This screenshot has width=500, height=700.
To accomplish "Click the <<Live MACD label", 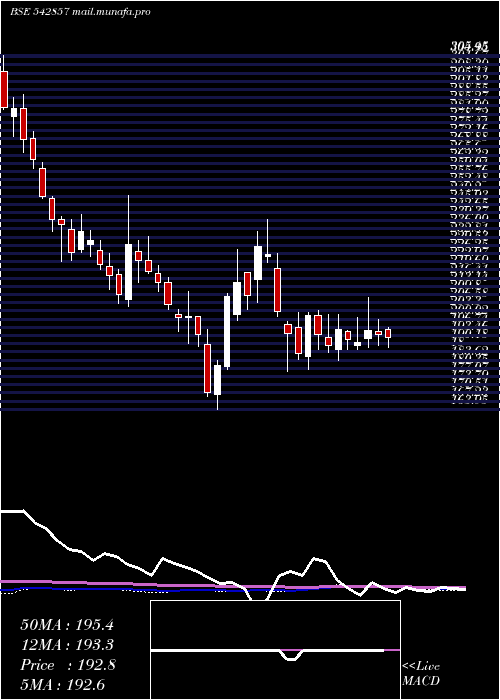I will coord(421,674).
